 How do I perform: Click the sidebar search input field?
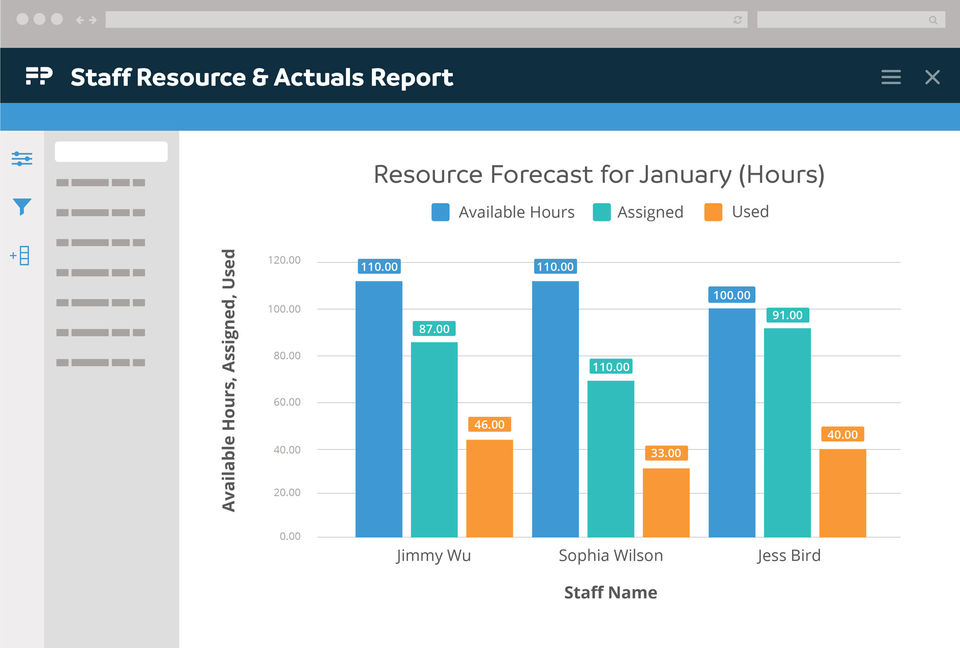111,152
